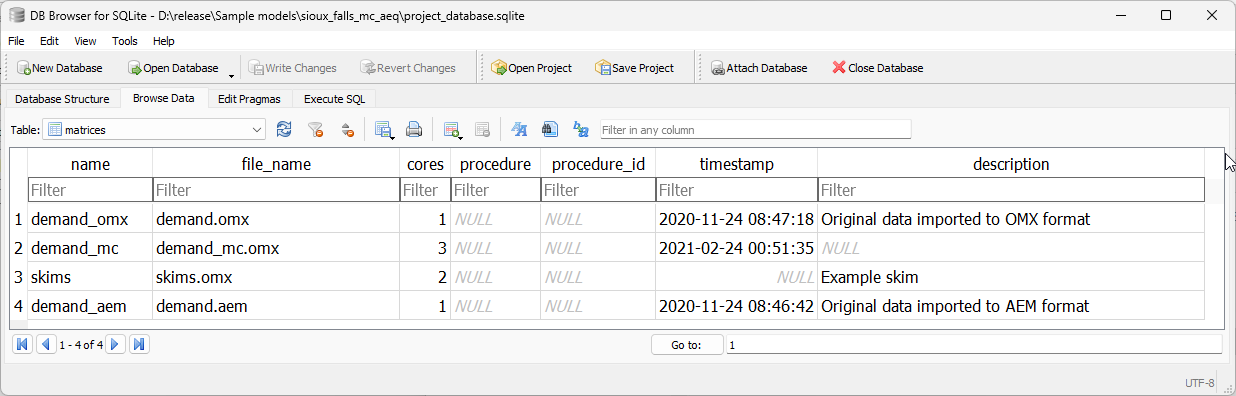Viewport: 1236px width, 396px height.
Task: Go to last page of records
Action: click(x=139, y=344)
